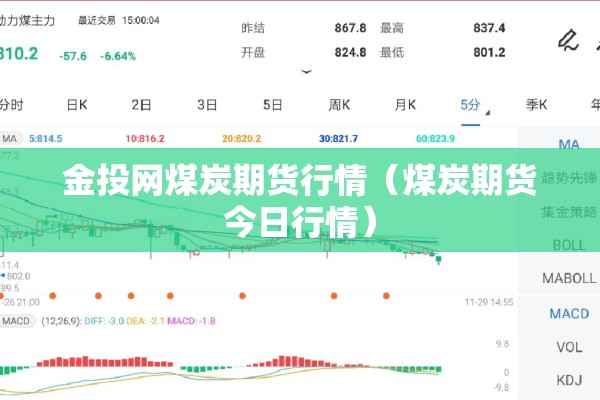This screenshot has width=600, height=400.
Task: Click the 60:823.9 moving average value
Action: click(435, 139)
